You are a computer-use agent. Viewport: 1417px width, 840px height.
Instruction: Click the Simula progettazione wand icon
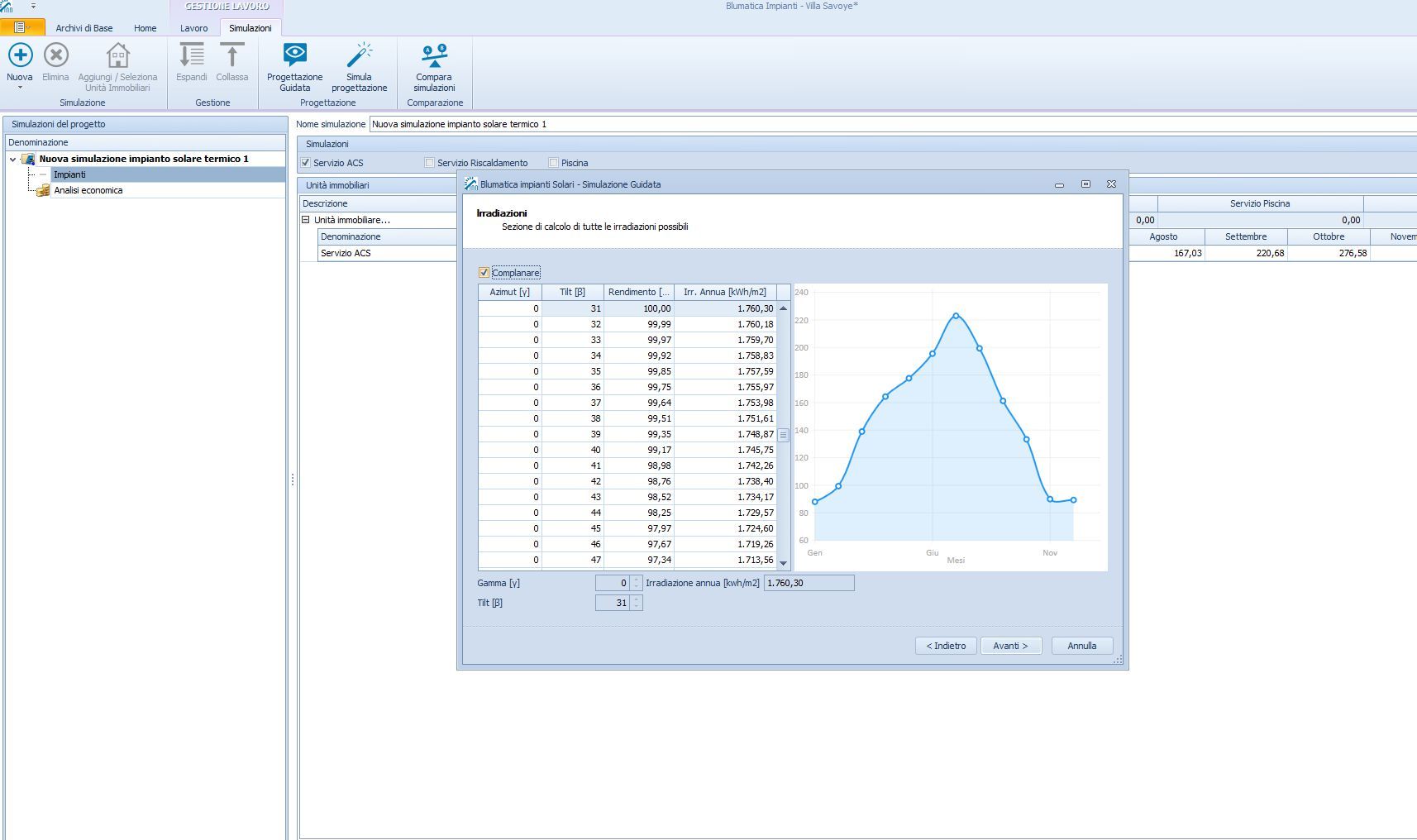359,56
